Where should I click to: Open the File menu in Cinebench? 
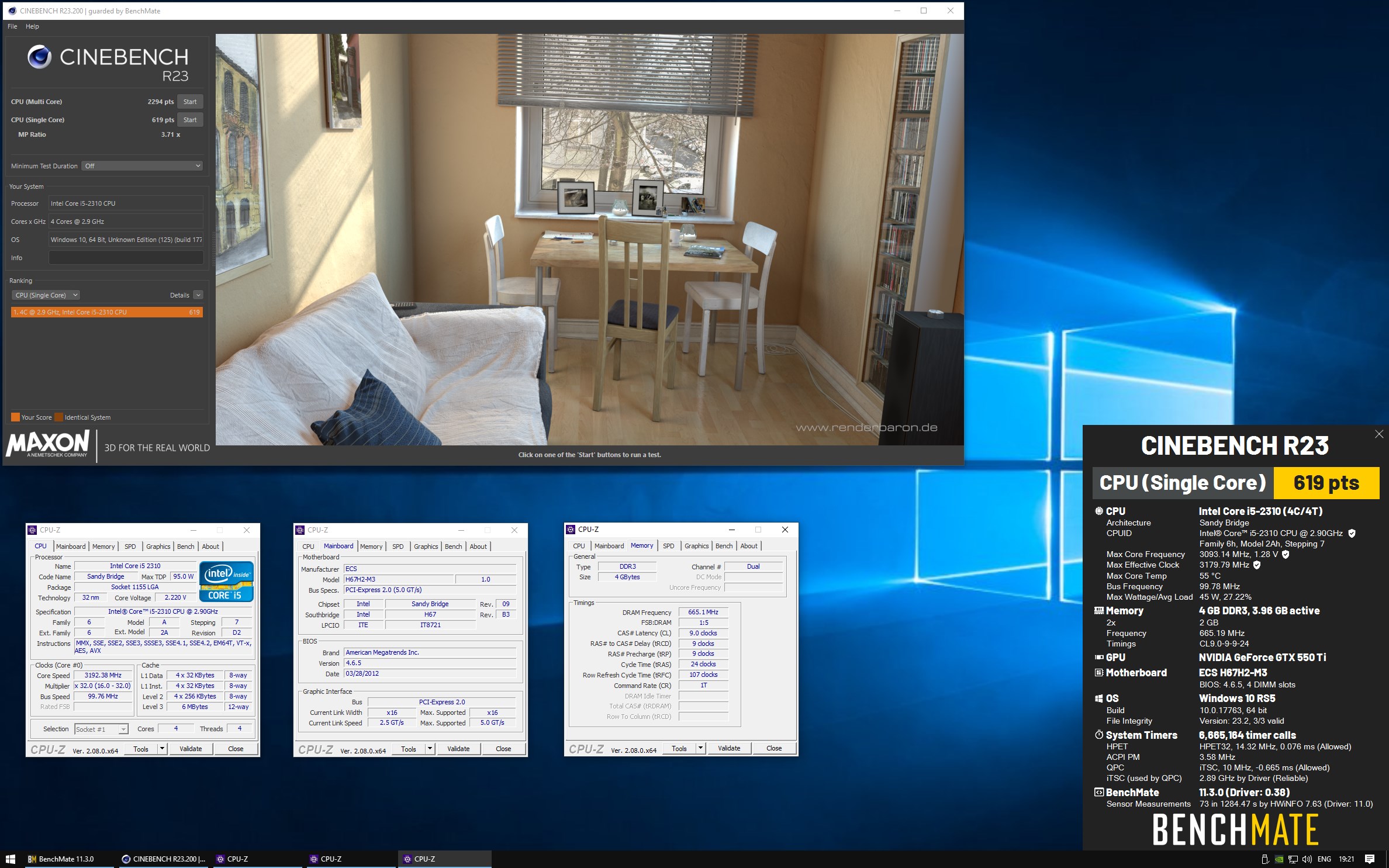point(12,26)
